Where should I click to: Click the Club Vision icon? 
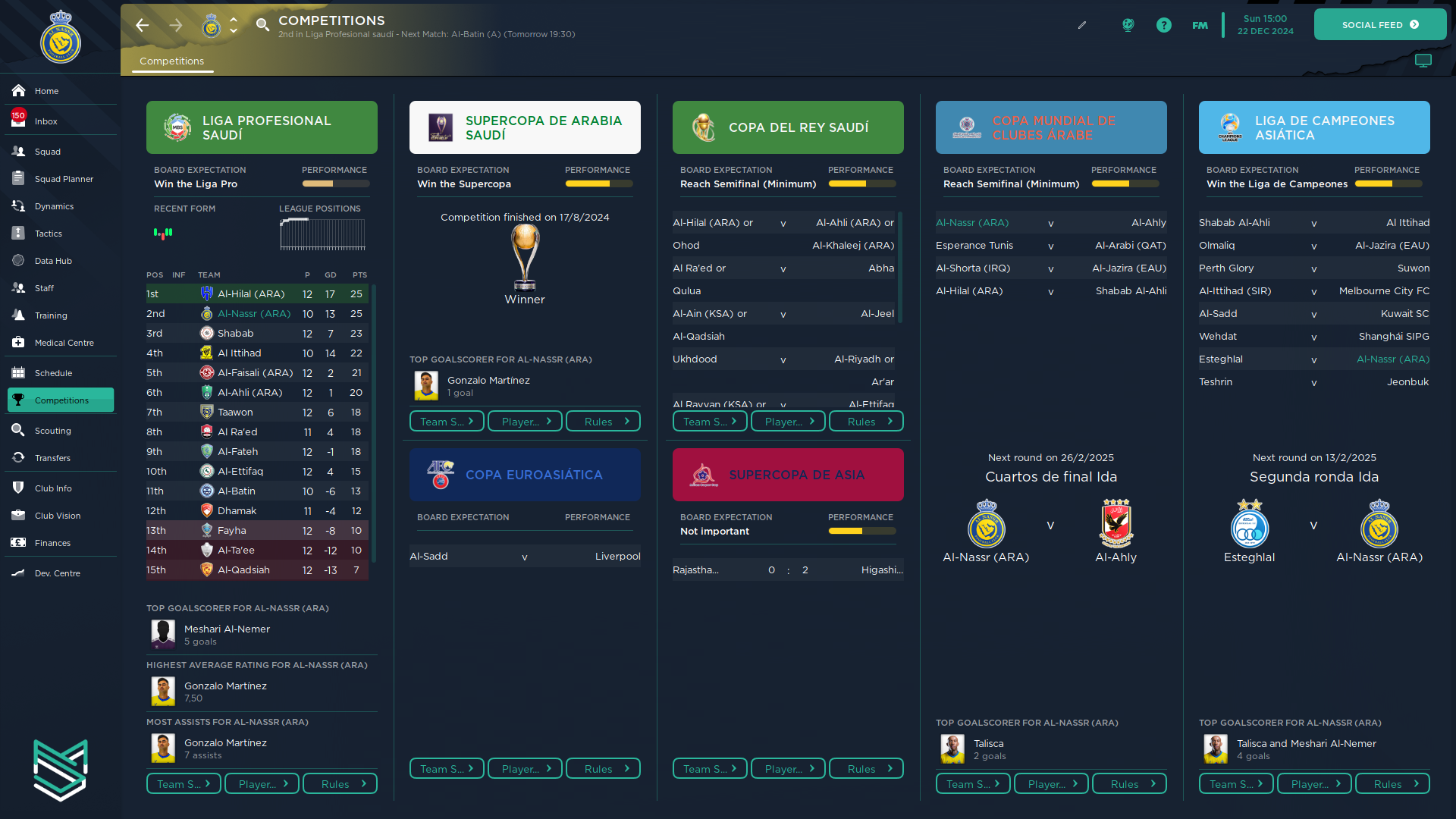coord(19,516)
